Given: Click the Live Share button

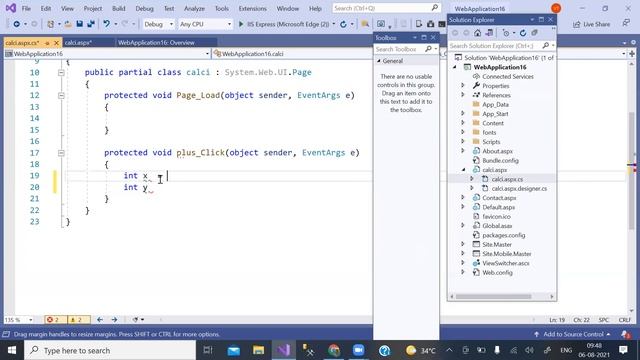Looking at the screenshot, I should point(591,24).
